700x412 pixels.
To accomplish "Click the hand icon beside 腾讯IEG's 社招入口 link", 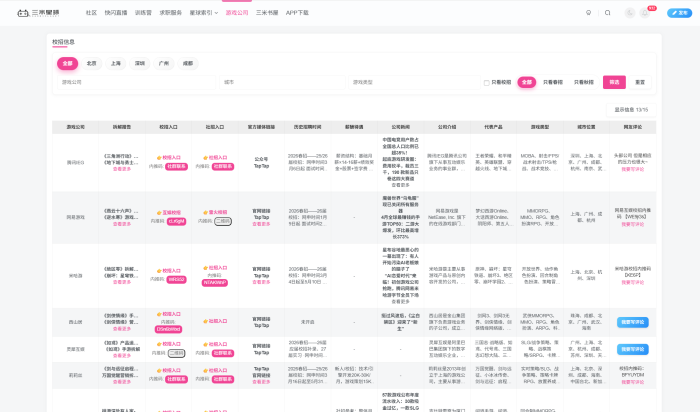I will pyautogui.click(x=205, y=158).
